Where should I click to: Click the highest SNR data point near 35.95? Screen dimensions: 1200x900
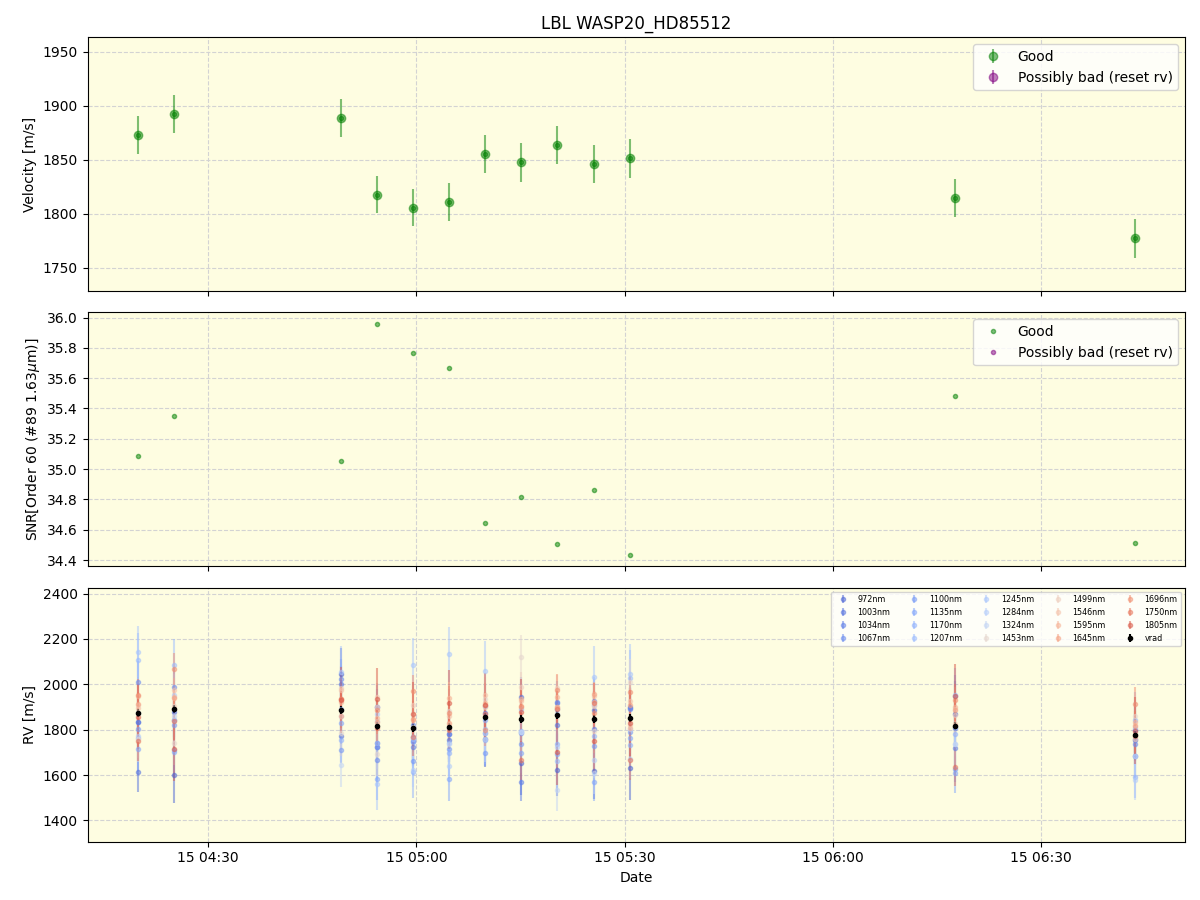coord(377,324)
